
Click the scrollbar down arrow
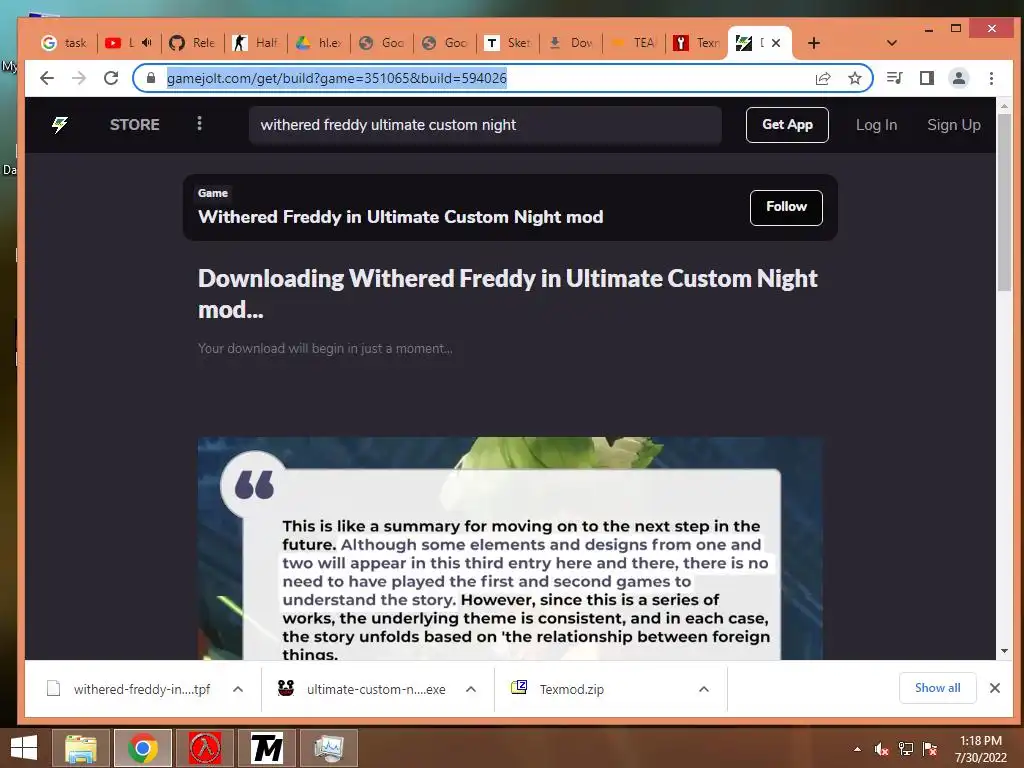pyautogui.click(x=1004, y=651)
